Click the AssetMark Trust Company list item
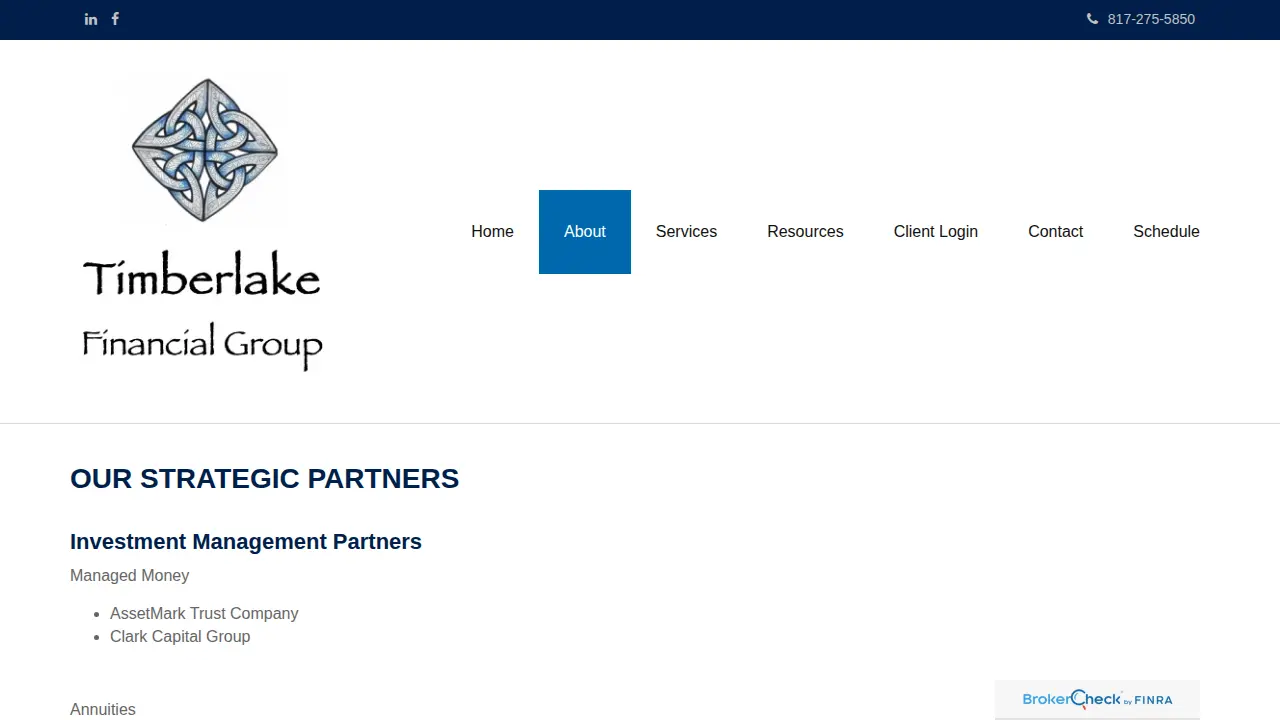The image size is (1280, 720). (x=204, y=614)
